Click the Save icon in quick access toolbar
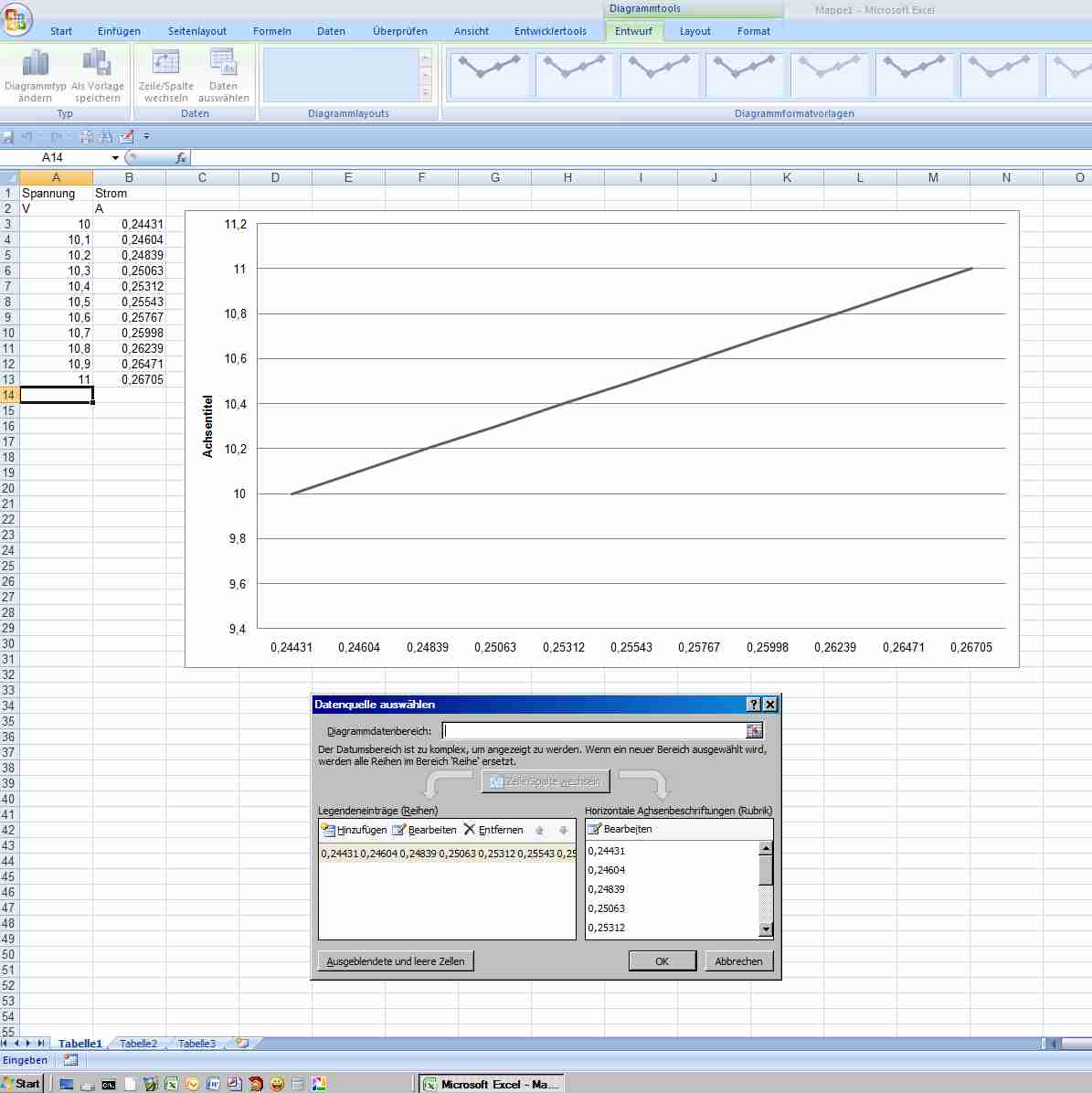1092x1093 pixels. coord(7,137)
